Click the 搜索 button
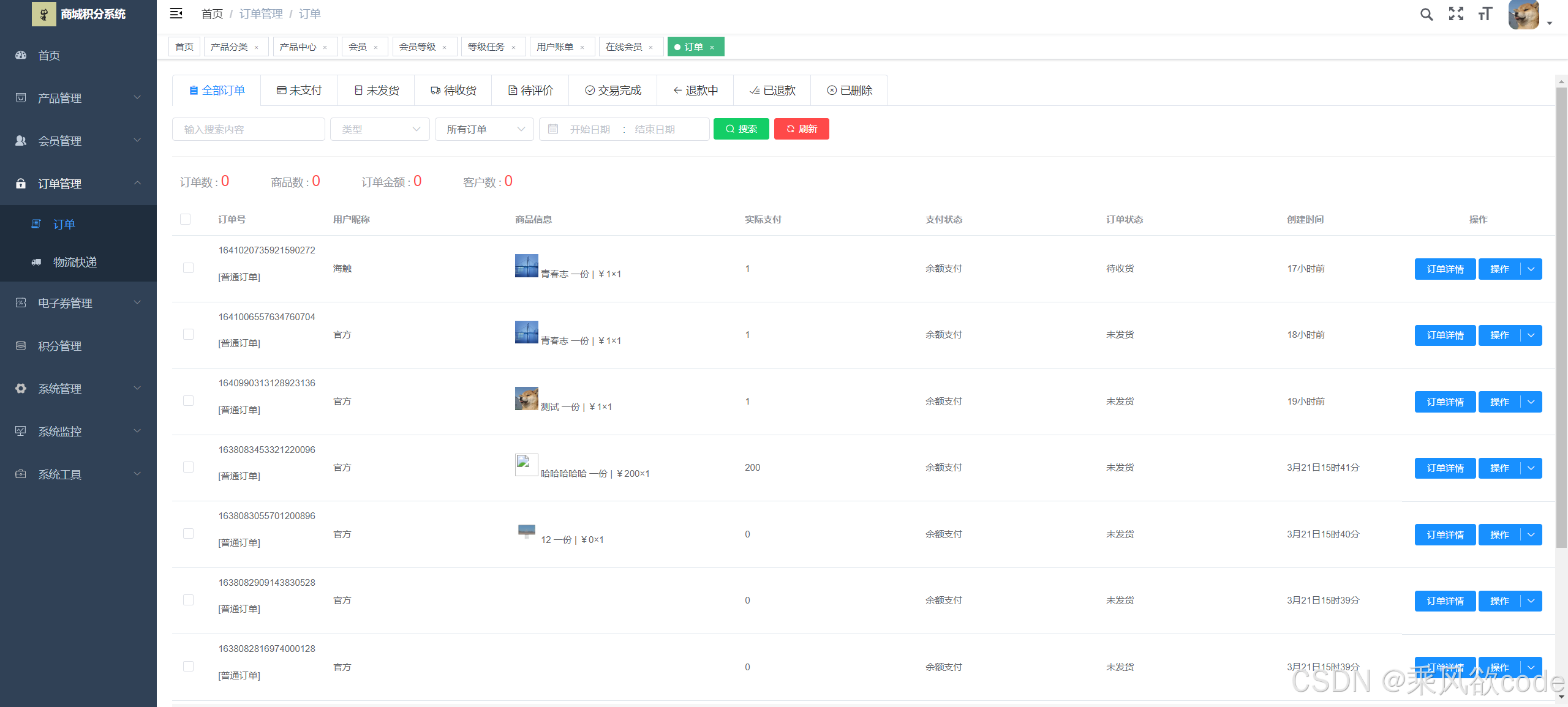The image size is (1568, 707). tap(741, 129)
